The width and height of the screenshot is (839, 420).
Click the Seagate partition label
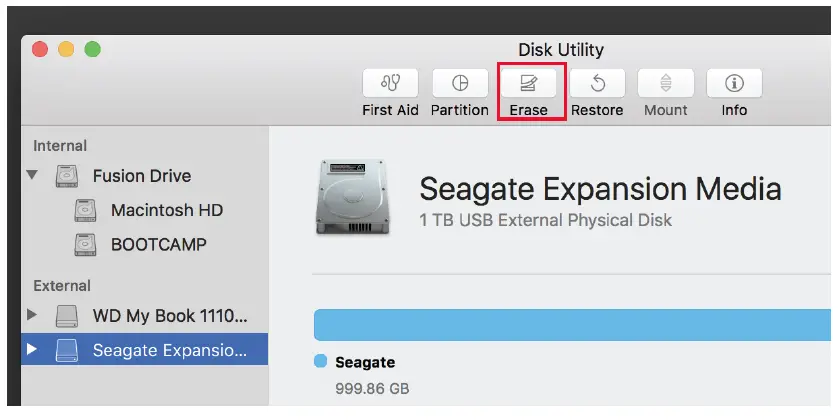(x=365, y=362)
